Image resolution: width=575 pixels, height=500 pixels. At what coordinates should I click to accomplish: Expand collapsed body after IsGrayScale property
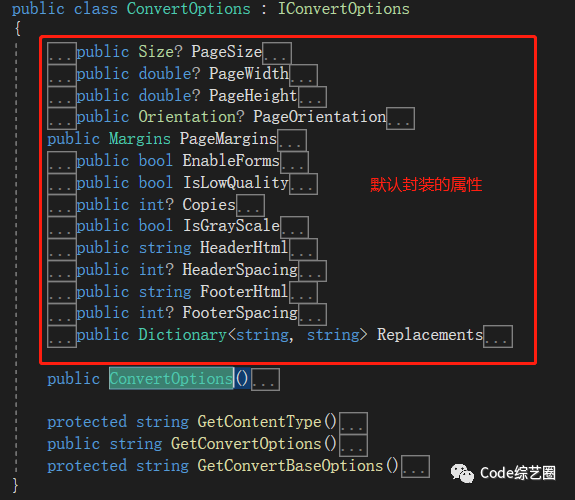294,227
